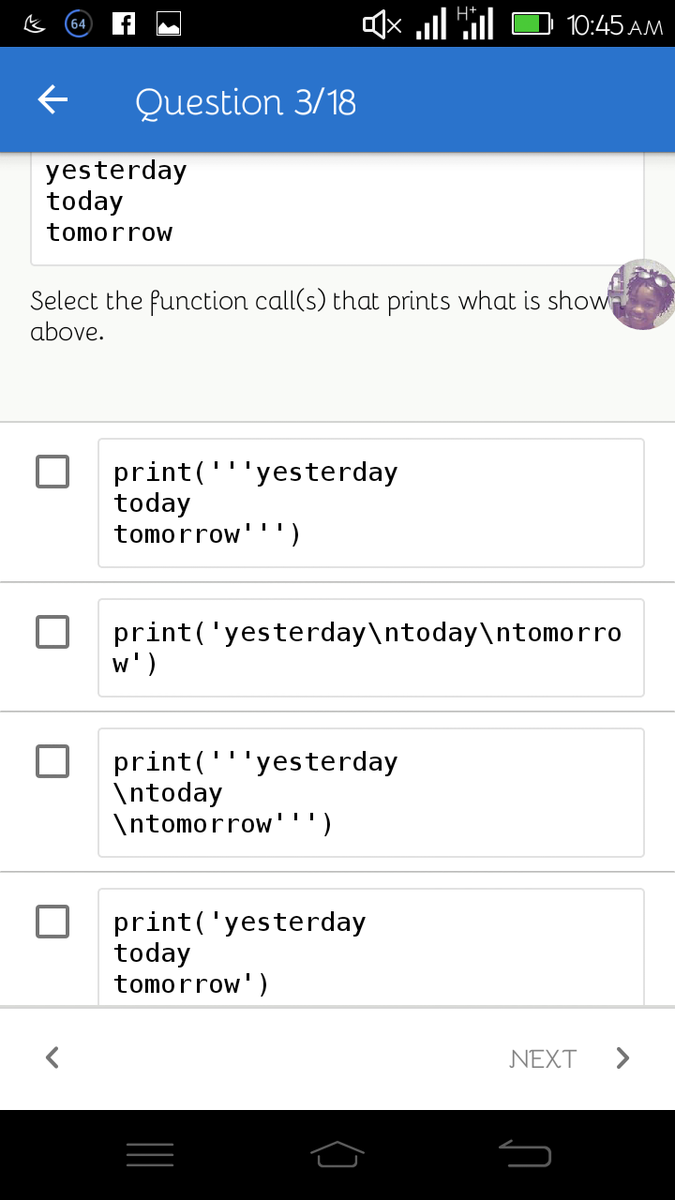Check the single-line \n print option
This screenshot has width=675, height=1200.
coord(52,631)
